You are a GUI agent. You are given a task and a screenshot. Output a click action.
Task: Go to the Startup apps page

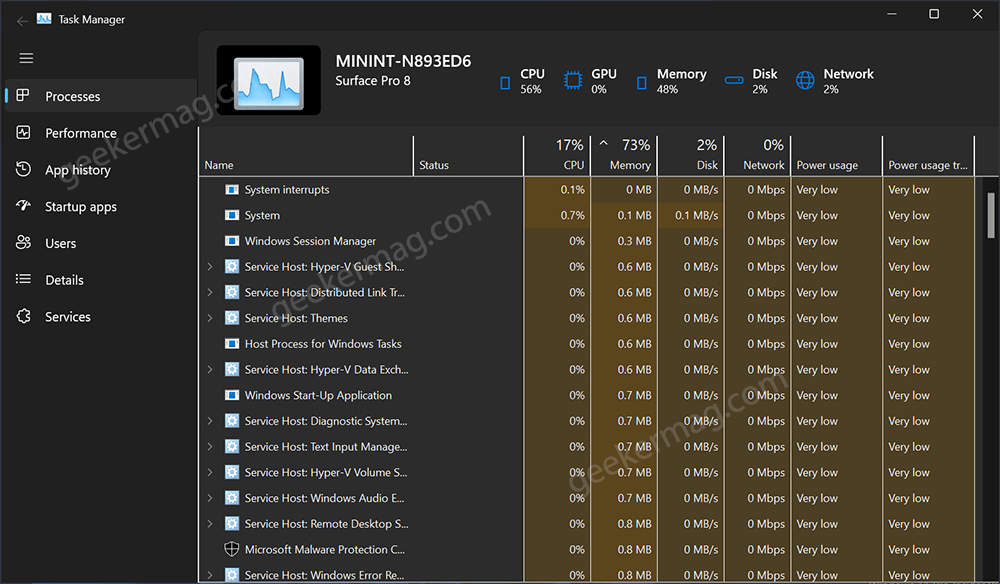coord(101,207)
